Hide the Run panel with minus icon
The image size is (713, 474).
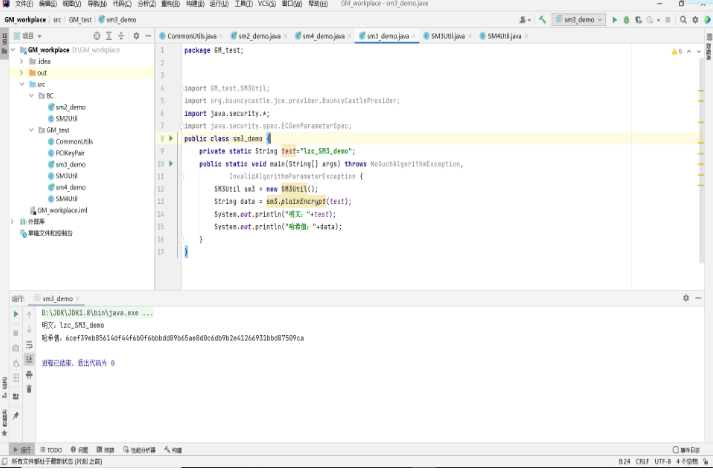point(698,298)
